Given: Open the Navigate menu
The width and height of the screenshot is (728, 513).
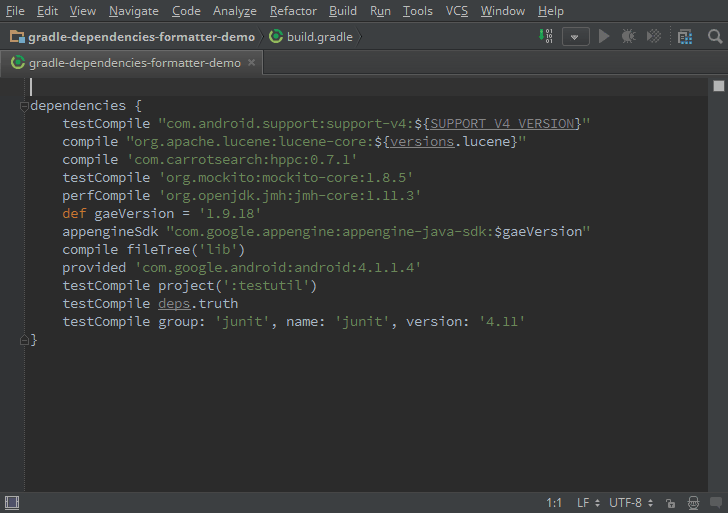Looking at the screenshot, I should click(134, 11).
